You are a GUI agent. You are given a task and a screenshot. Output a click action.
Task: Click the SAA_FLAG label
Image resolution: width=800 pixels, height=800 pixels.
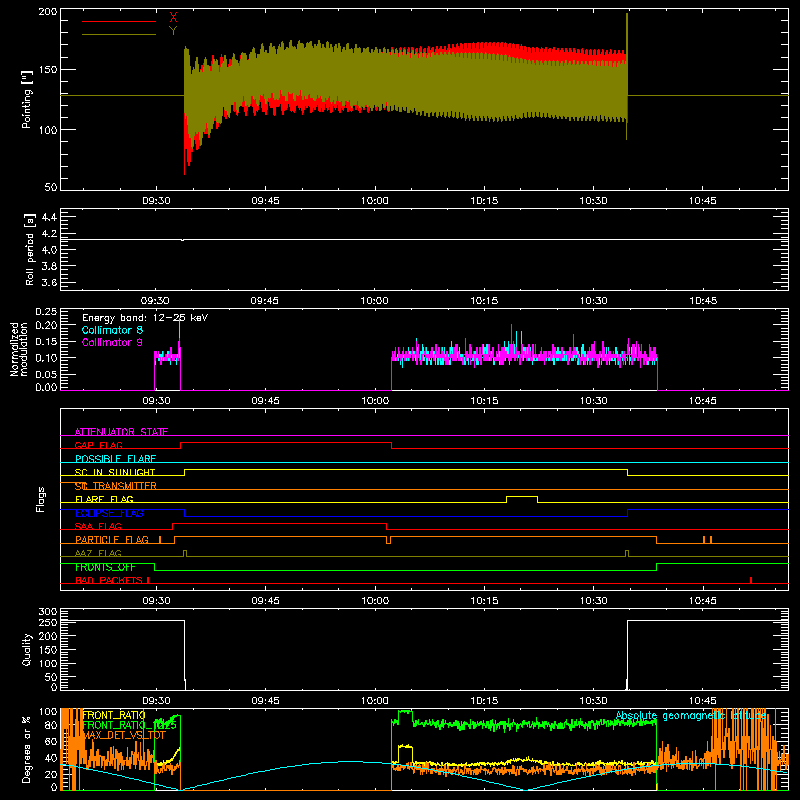click(98, 526)
